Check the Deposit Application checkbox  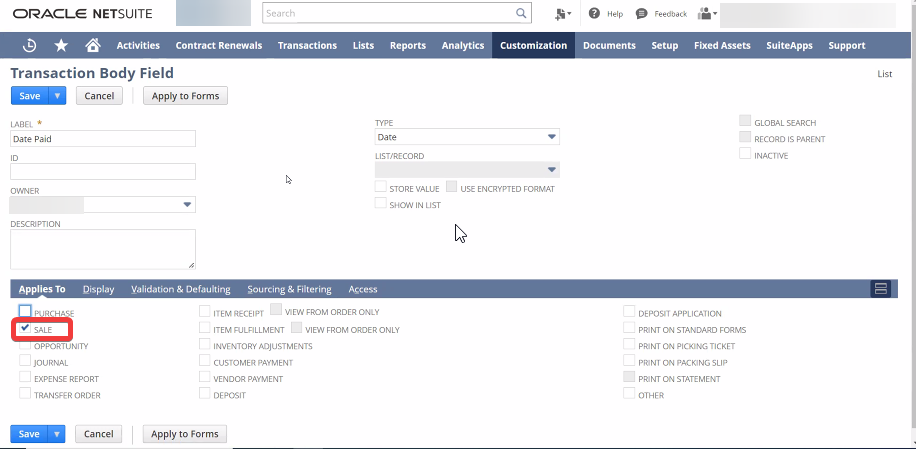click(629, 311)
